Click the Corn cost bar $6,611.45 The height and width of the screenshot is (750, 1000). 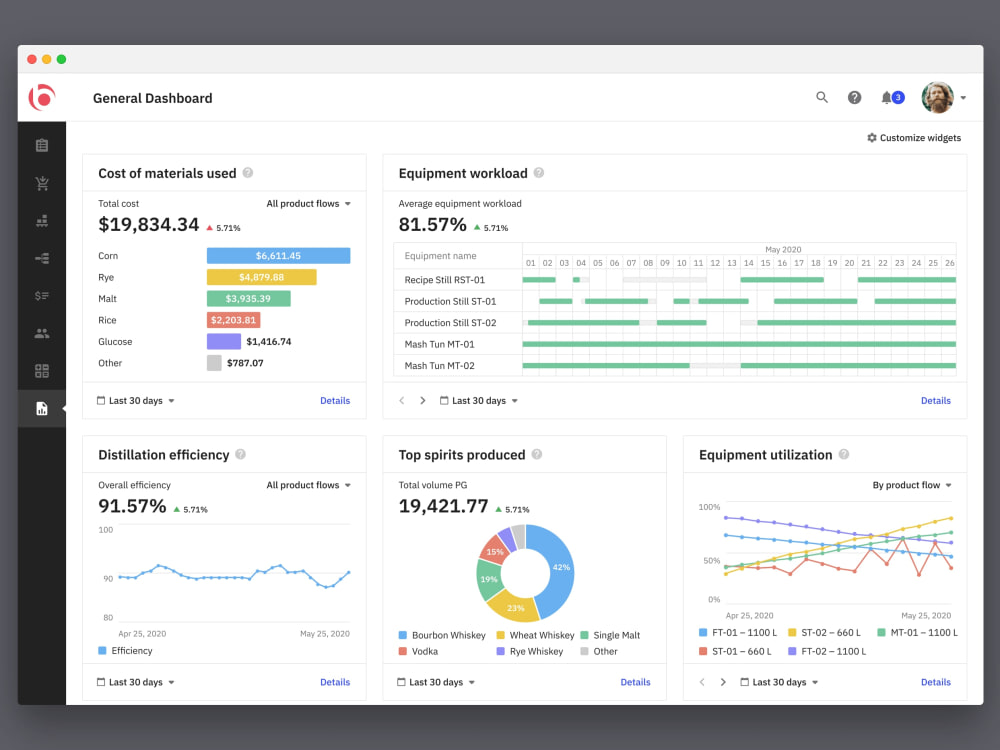pos(278,256)
